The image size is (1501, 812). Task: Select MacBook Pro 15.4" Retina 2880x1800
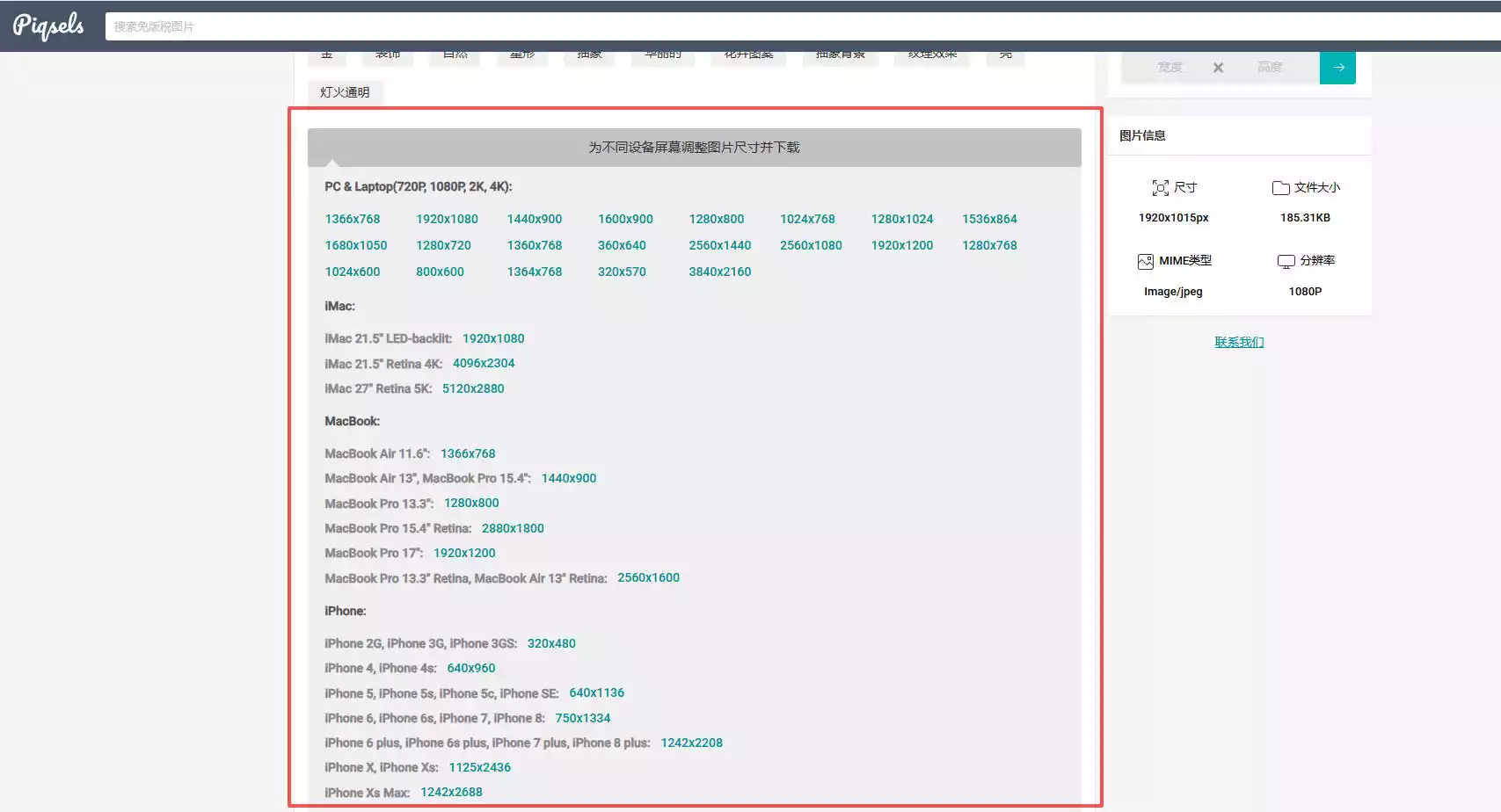pos(513,529)
